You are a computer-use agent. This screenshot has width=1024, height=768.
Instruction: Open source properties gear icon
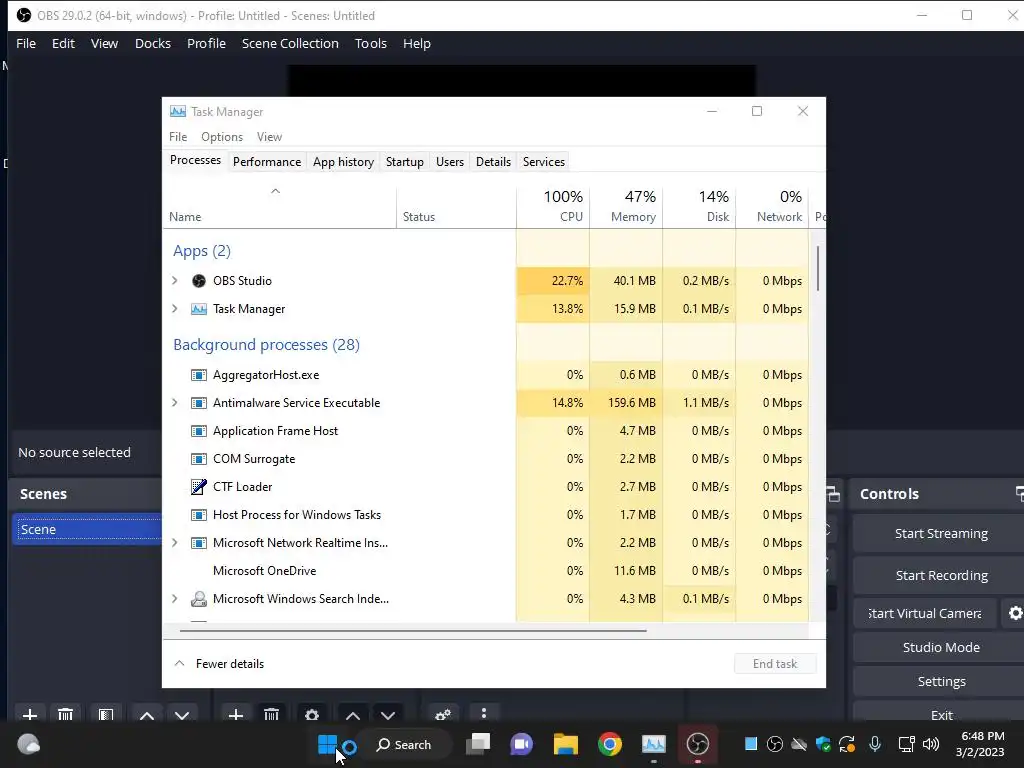[x=312, y=715]
